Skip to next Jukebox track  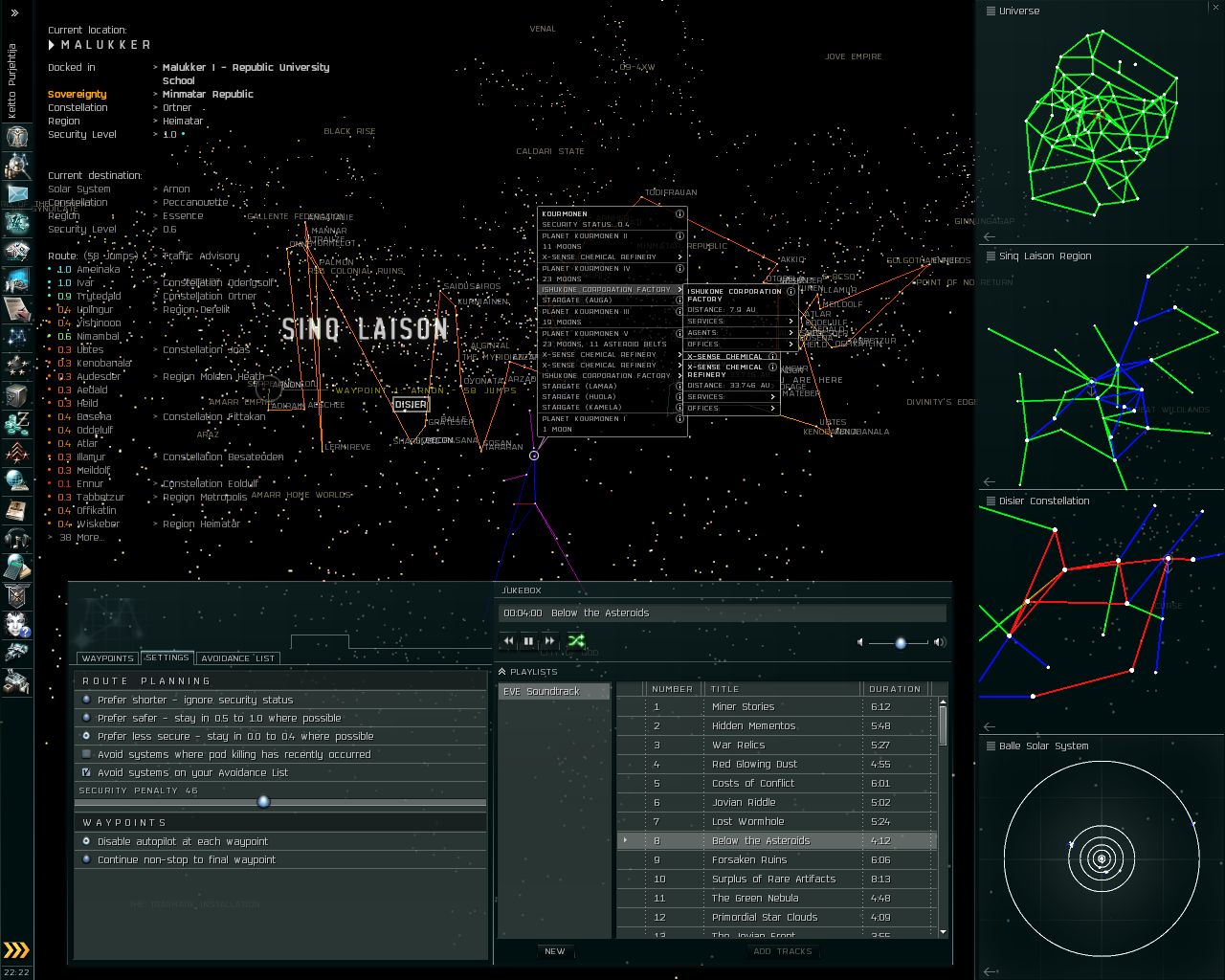click(549, 641)
